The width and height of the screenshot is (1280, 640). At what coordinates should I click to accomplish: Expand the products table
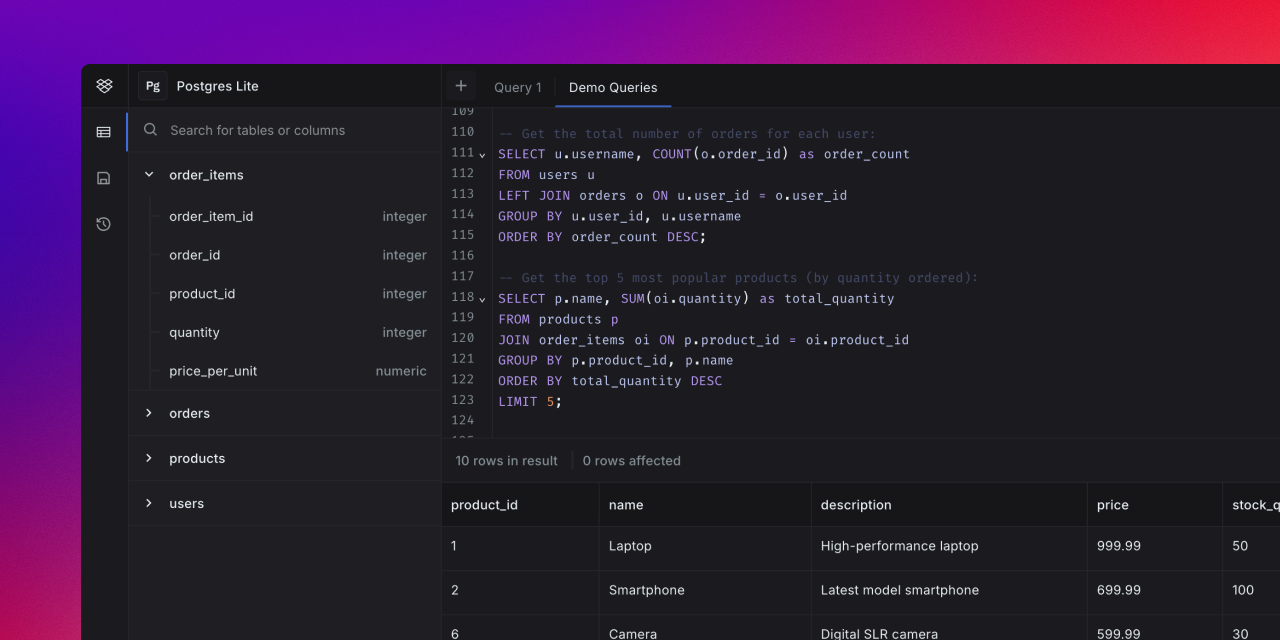[x=149, y=458]
